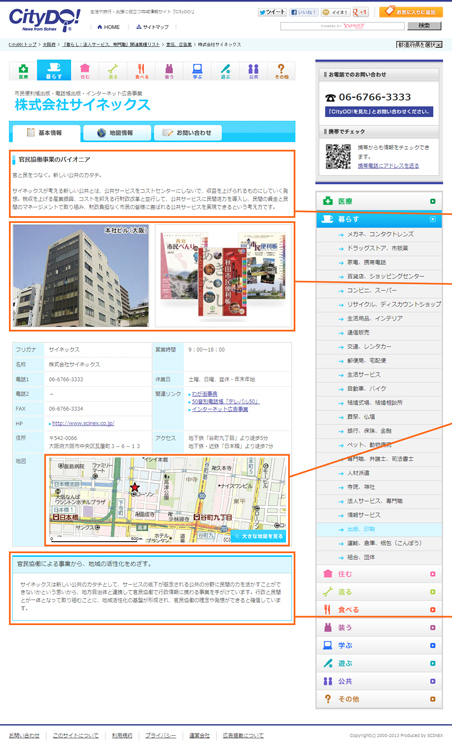The width and height of the screenshot is (452, 754).
Task: Click the Twitter ツイート button
Action: tap(272, 12)
